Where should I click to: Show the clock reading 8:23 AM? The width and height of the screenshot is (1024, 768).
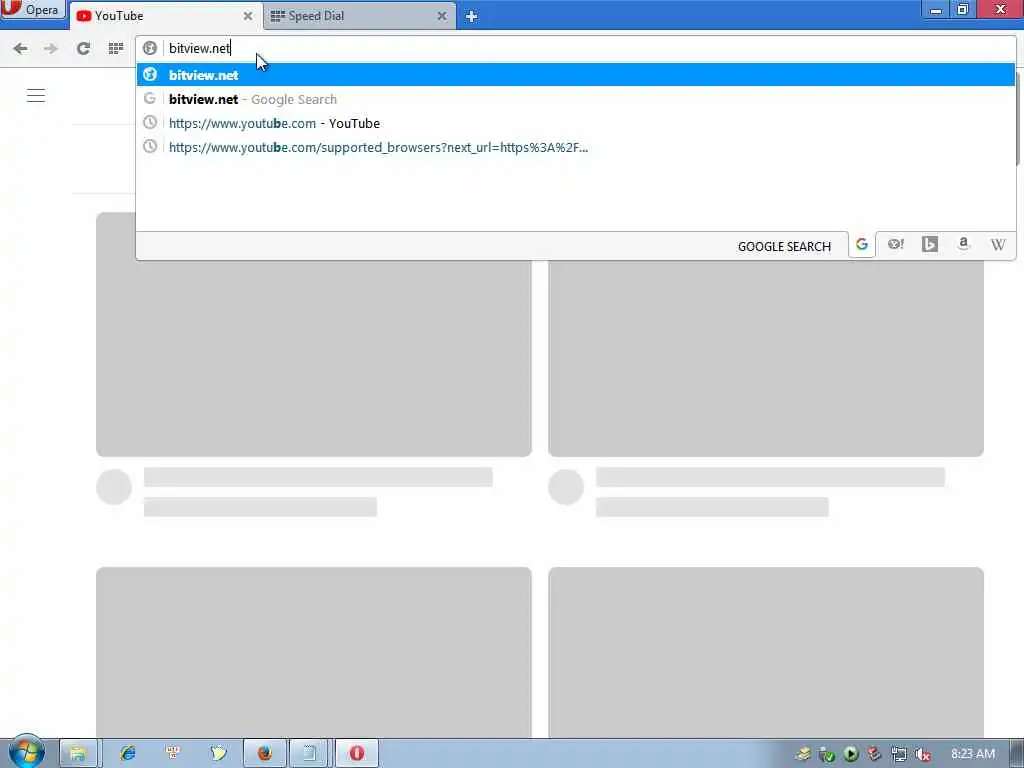(x=972, y=754)
